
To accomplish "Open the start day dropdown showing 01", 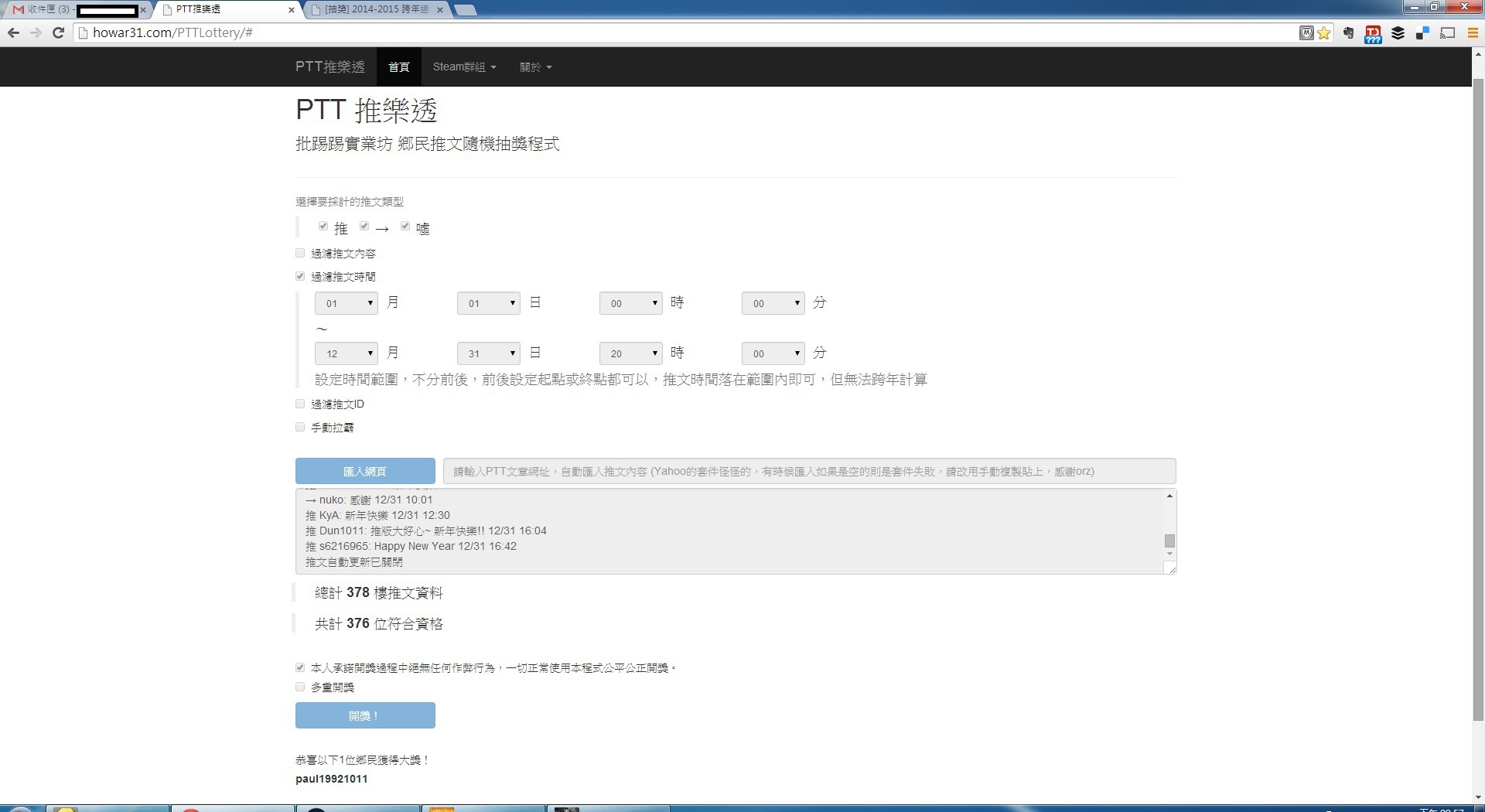I will point(489,303).
